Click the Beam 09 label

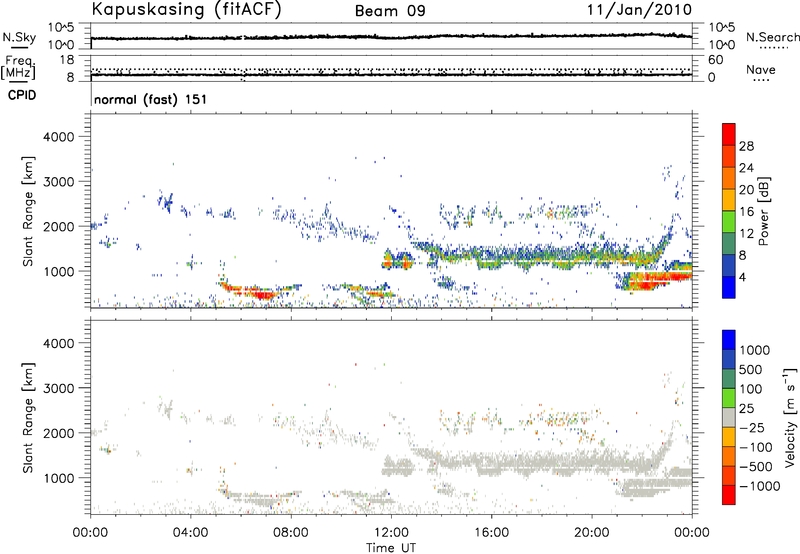pyautogui.click(x=390, y=11)
